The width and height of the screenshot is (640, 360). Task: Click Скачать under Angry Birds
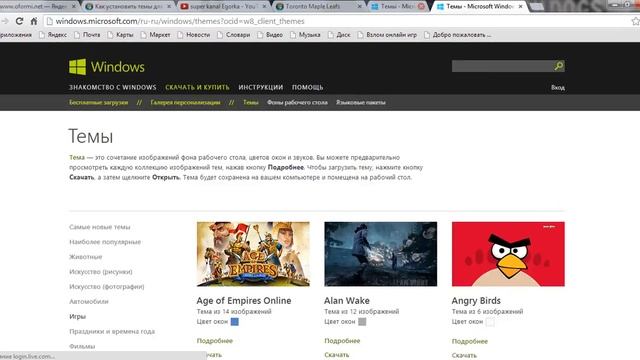pos(464,355)
